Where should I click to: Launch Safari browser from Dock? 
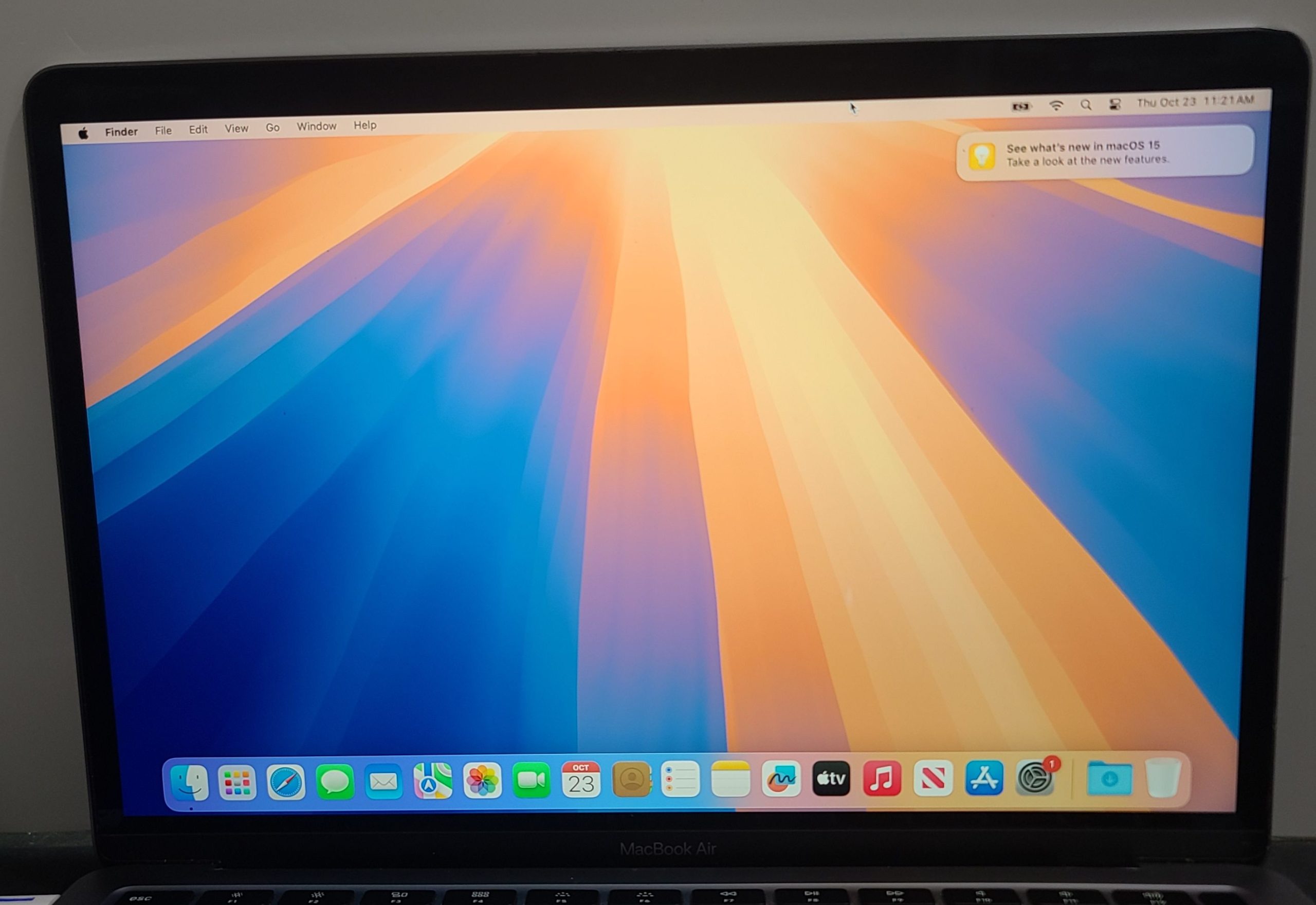(x=286, y=783)
